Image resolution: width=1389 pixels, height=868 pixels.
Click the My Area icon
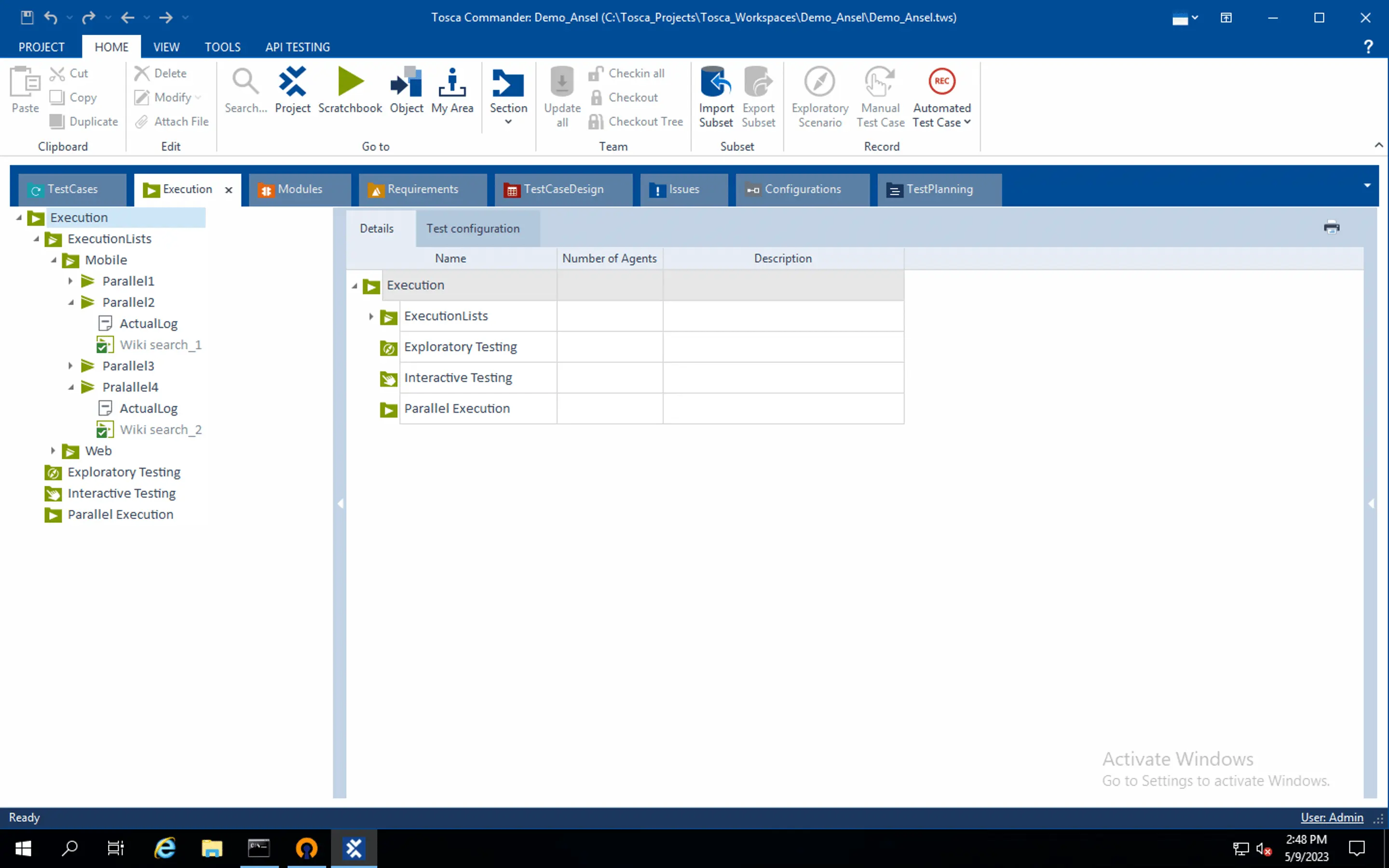452,82
